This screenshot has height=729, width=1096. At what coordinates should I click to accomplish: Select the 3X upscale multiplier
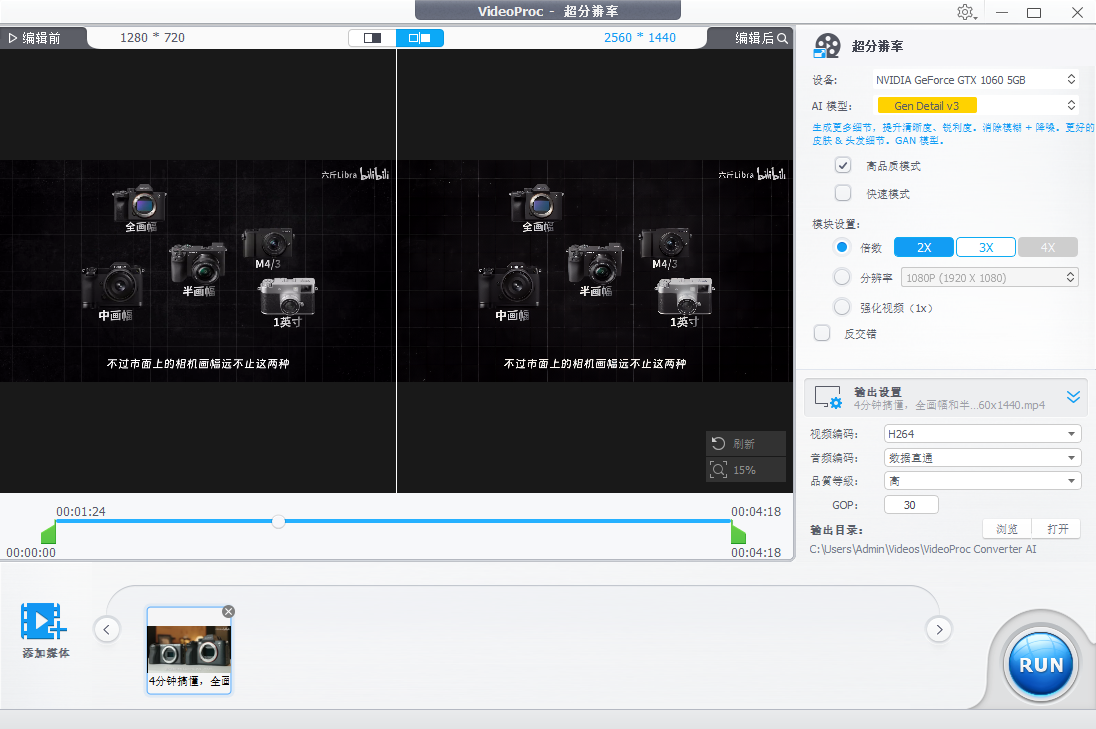pyautogui.click(x=986, y=246)
